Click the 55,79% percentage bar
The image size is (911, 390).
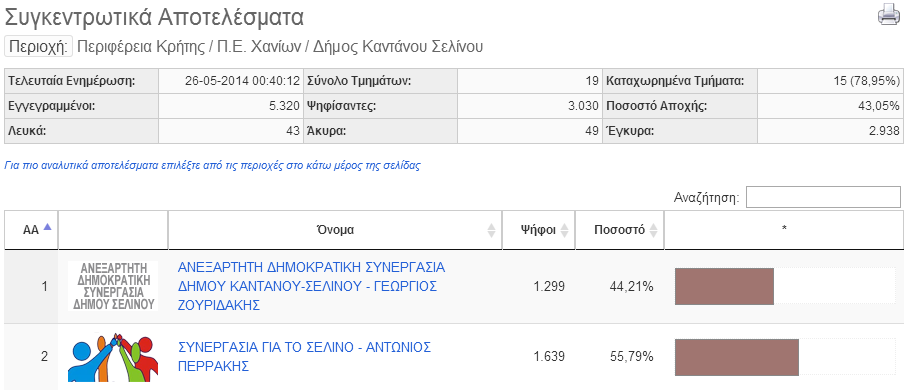point(737,357)
